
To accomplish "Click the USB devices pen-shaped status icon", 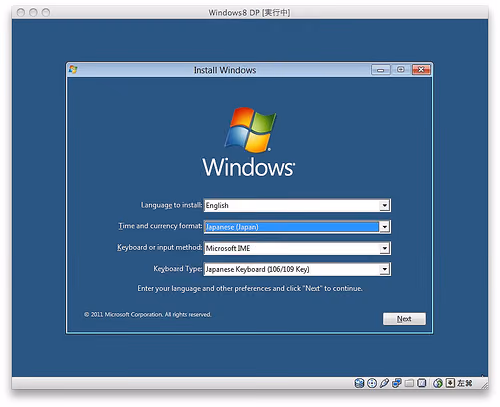I will pos(384,383).
